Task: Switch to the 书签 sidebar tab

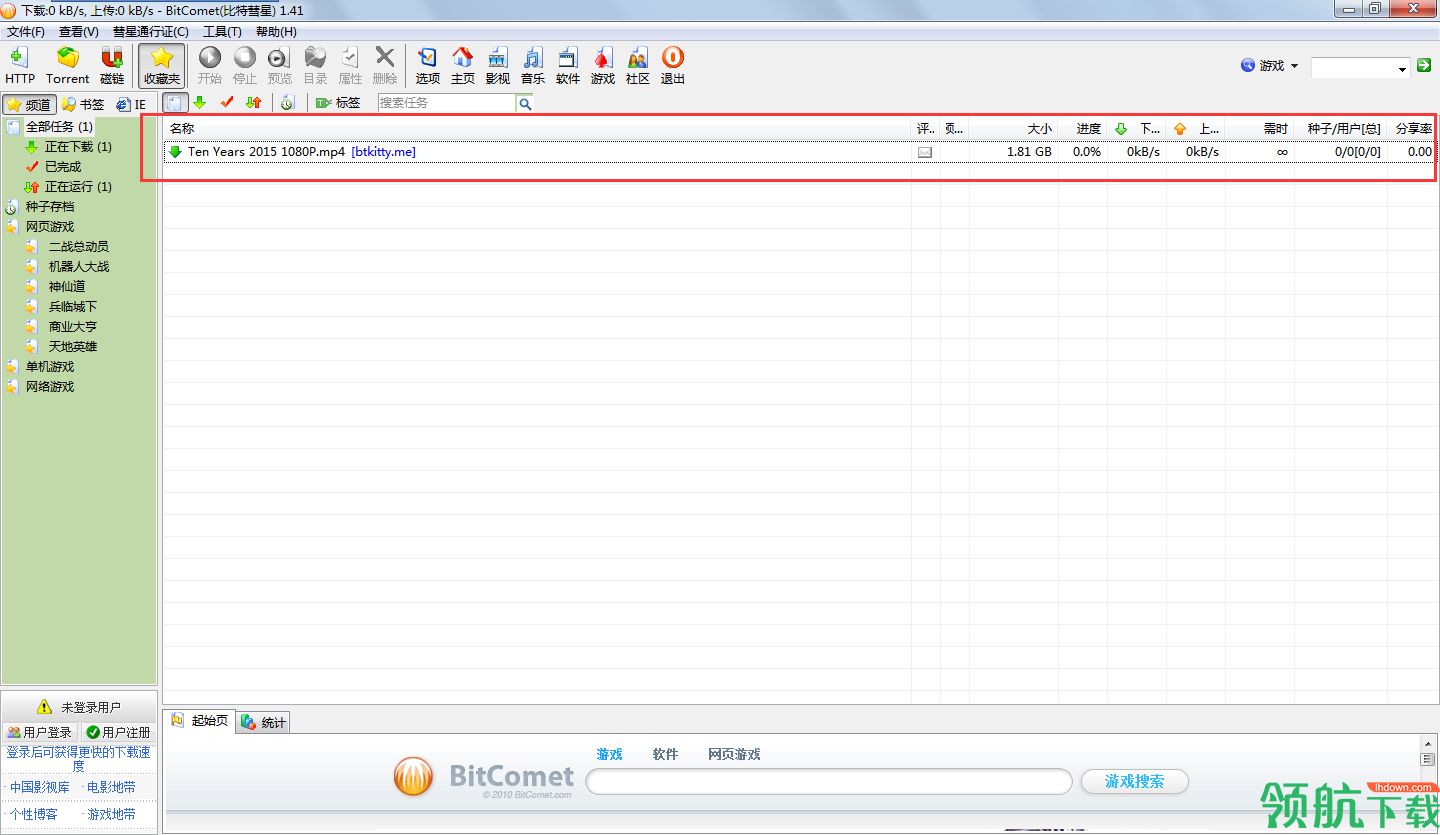Action: point(83,104)
